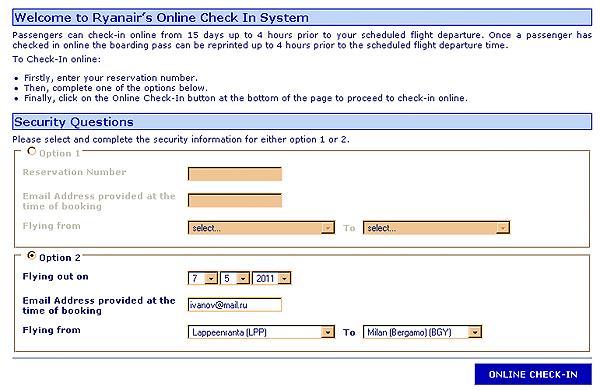Click Option 1 'Flying from' label

pyautogui.click(x=51, y=226)
